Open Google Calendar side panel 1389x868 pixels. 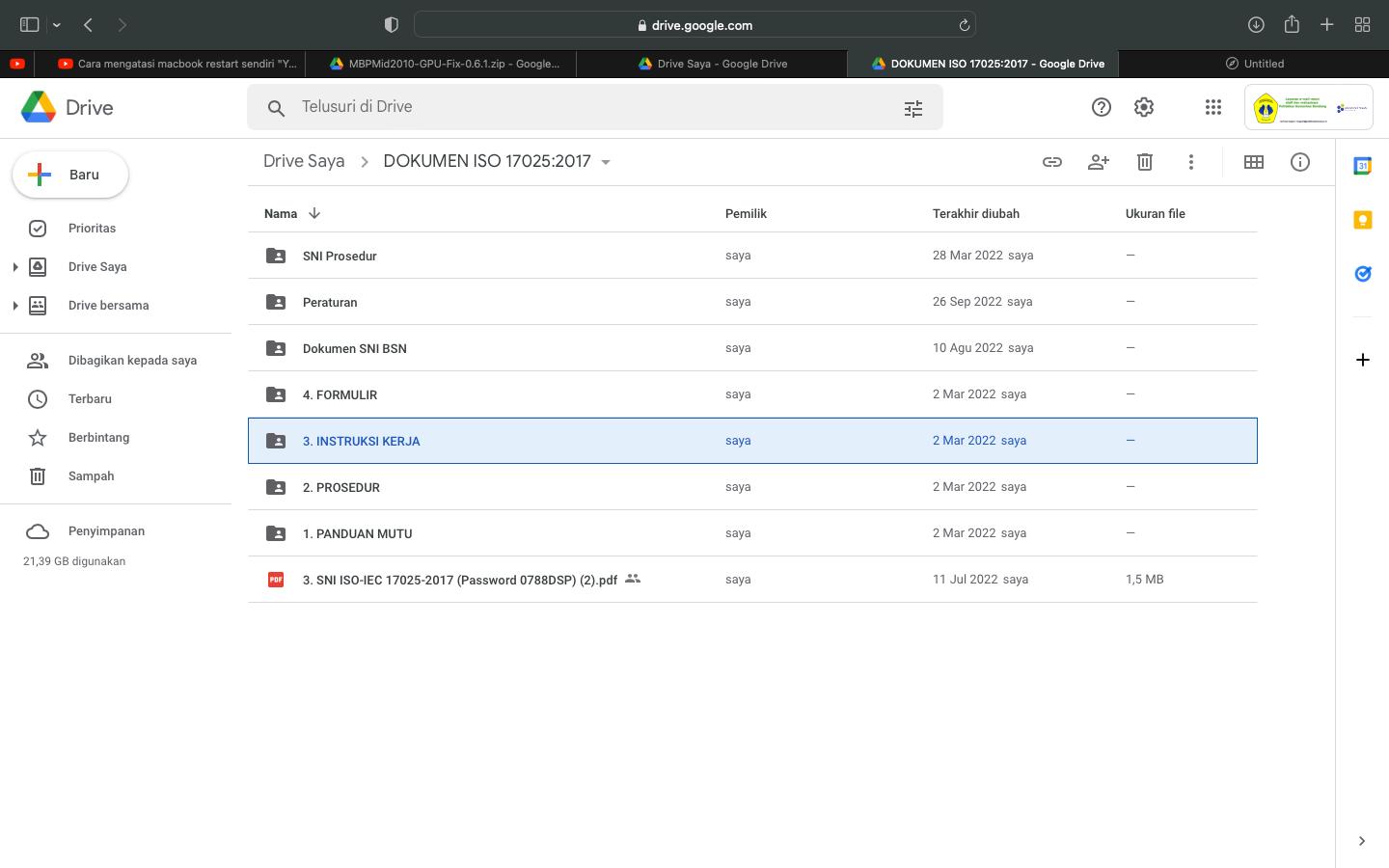(1363, 166)
